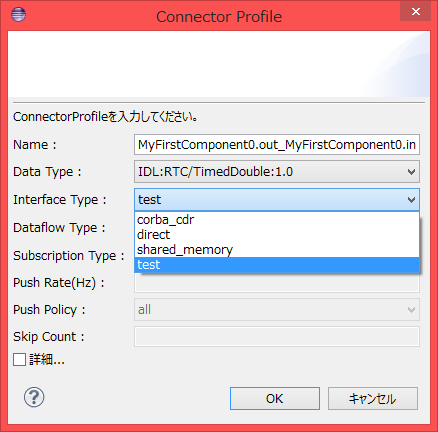Click the IDL:RTC/TimedDouble:1.0 combo box
The width and height of the screenshot is (438, 432).
coord(277,172)
